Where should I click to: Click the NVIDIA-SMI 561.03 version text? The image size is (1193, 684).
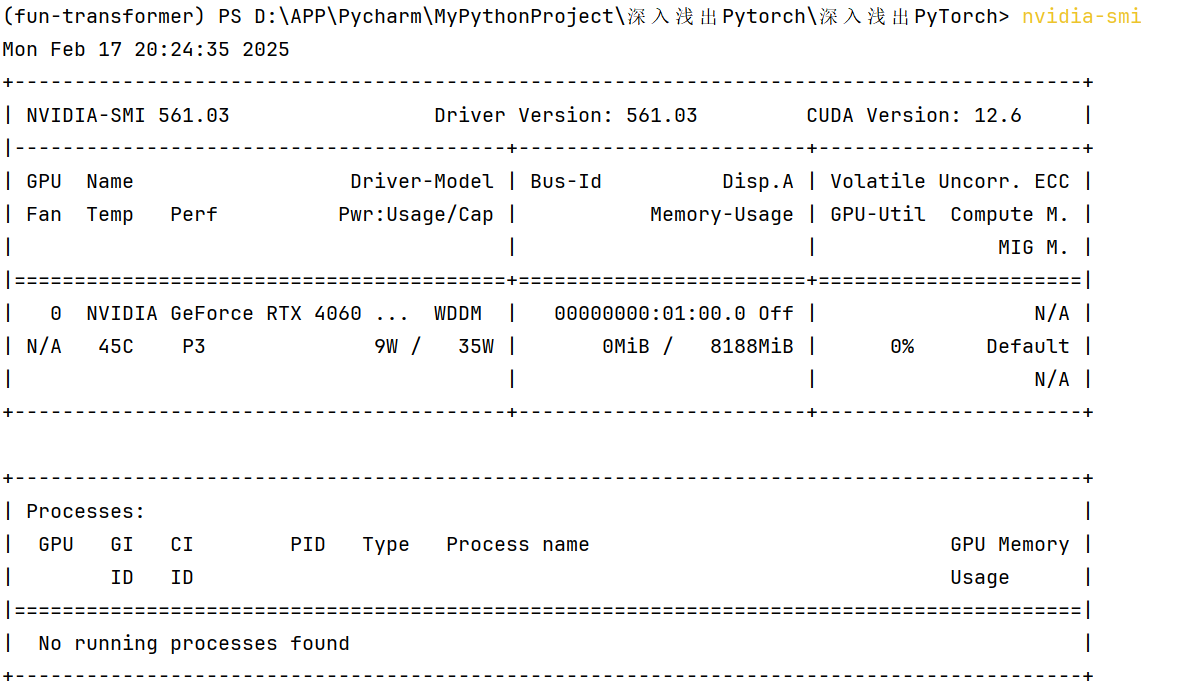click(x=128, y=116)
